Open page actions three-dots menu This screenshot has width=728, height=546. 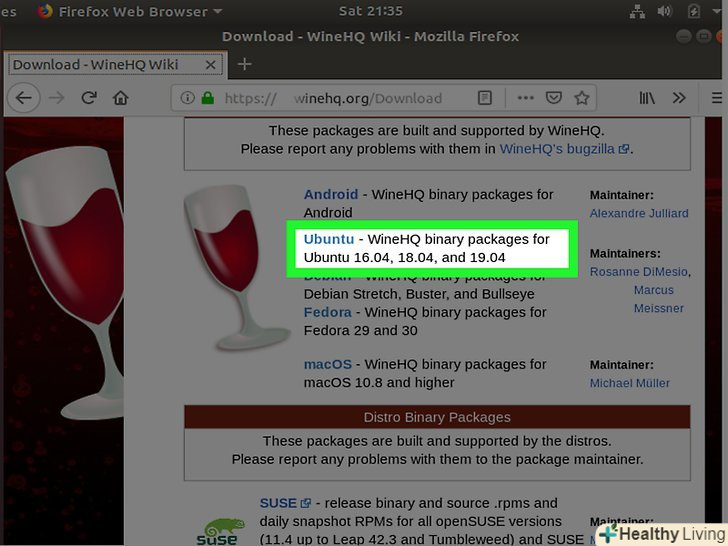[525, 98]
